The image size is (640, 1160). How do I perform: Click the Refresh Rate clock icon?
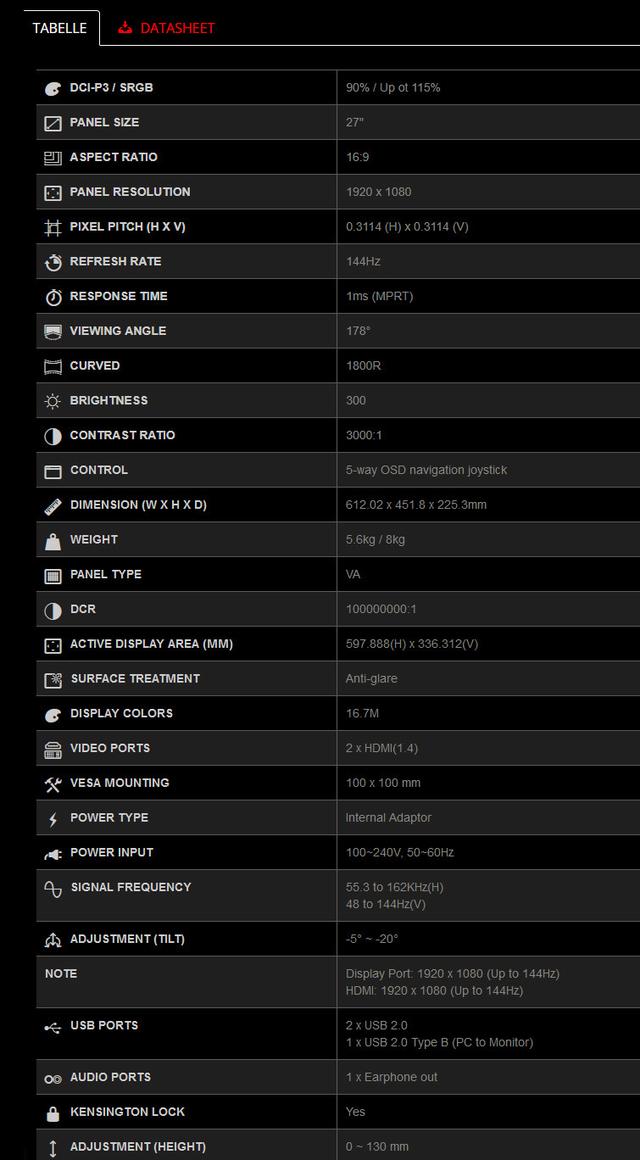53,261
